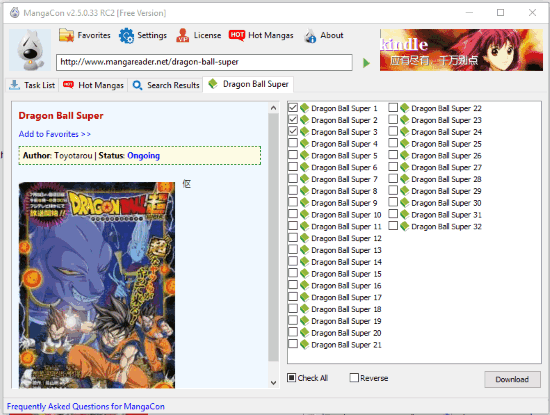Image resolution: width=550 pixels, height=415 pixels.
Task: Open the Settings gear icon
Action: coord(126,35)
